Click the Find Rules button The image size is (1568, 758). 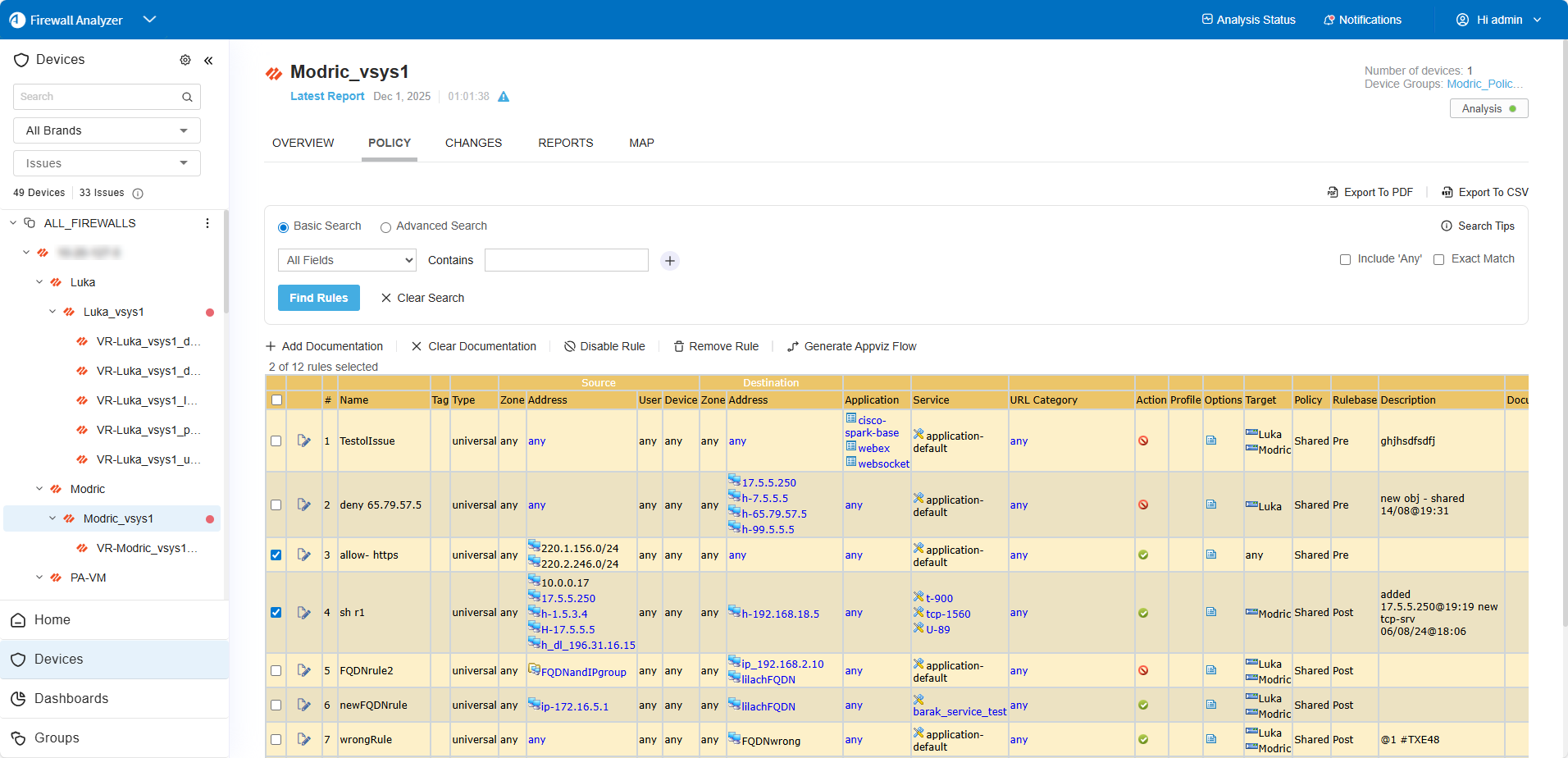[318, 298]
